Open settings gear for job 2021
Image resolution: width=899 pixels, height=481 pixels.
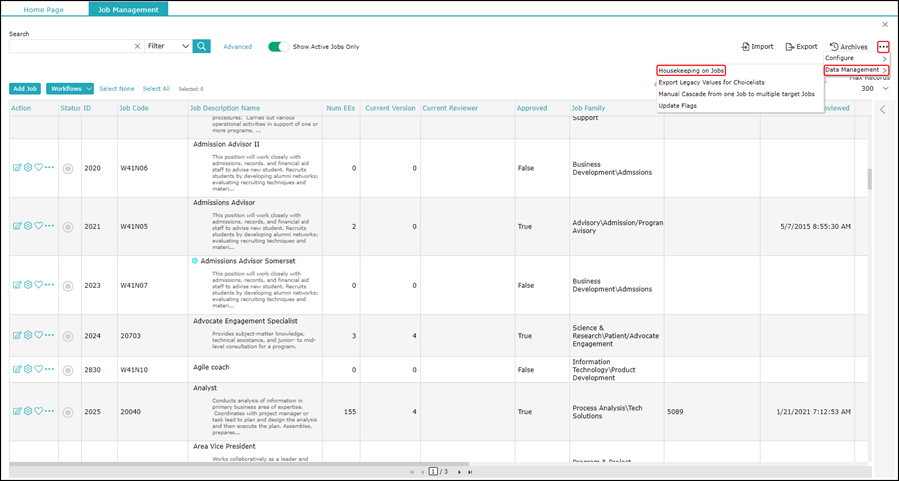pos(28,226)
